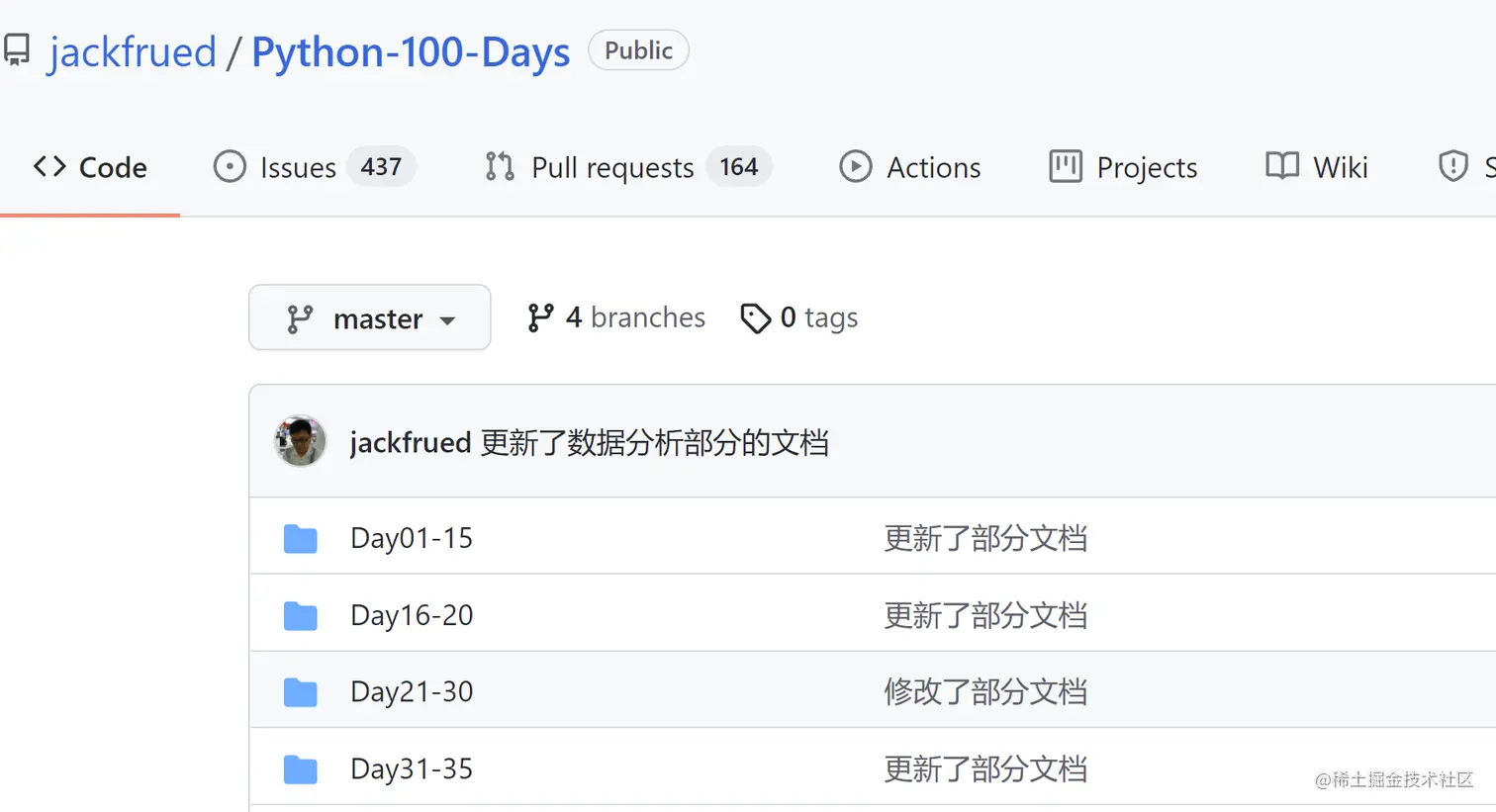This screenshot has width=1496, height=812.
Task: Open Day31-35 commit message 更新了部分文档
Action: [x=985, y=768]
